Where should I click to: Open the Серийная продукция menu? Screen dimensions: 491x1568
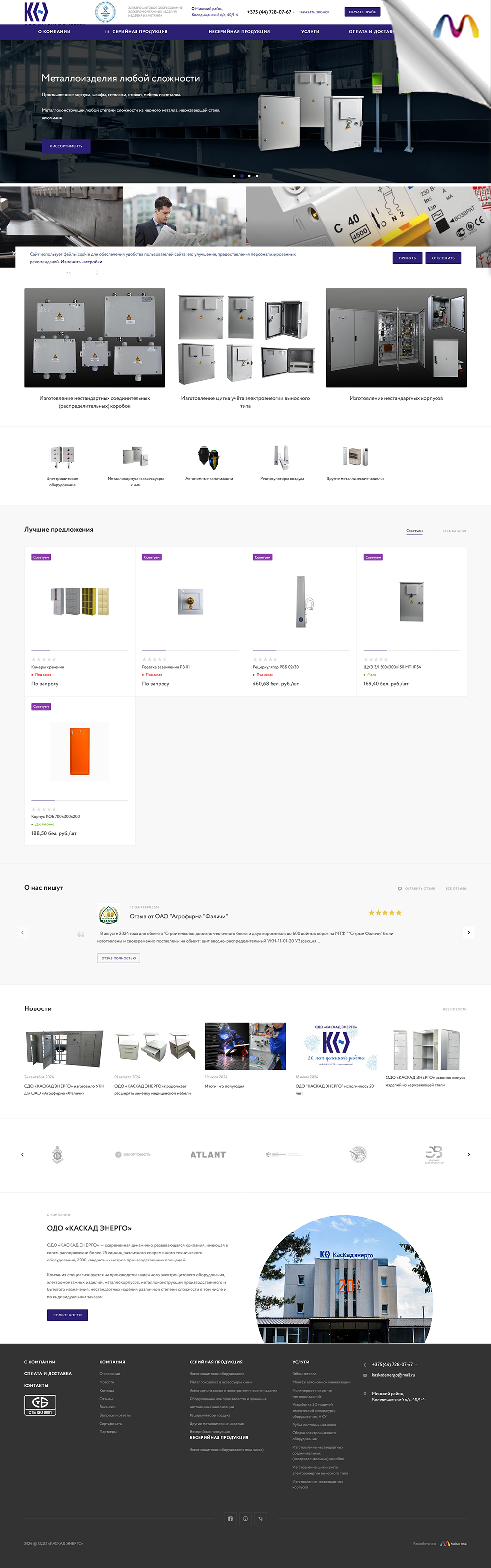click(140, 31)
